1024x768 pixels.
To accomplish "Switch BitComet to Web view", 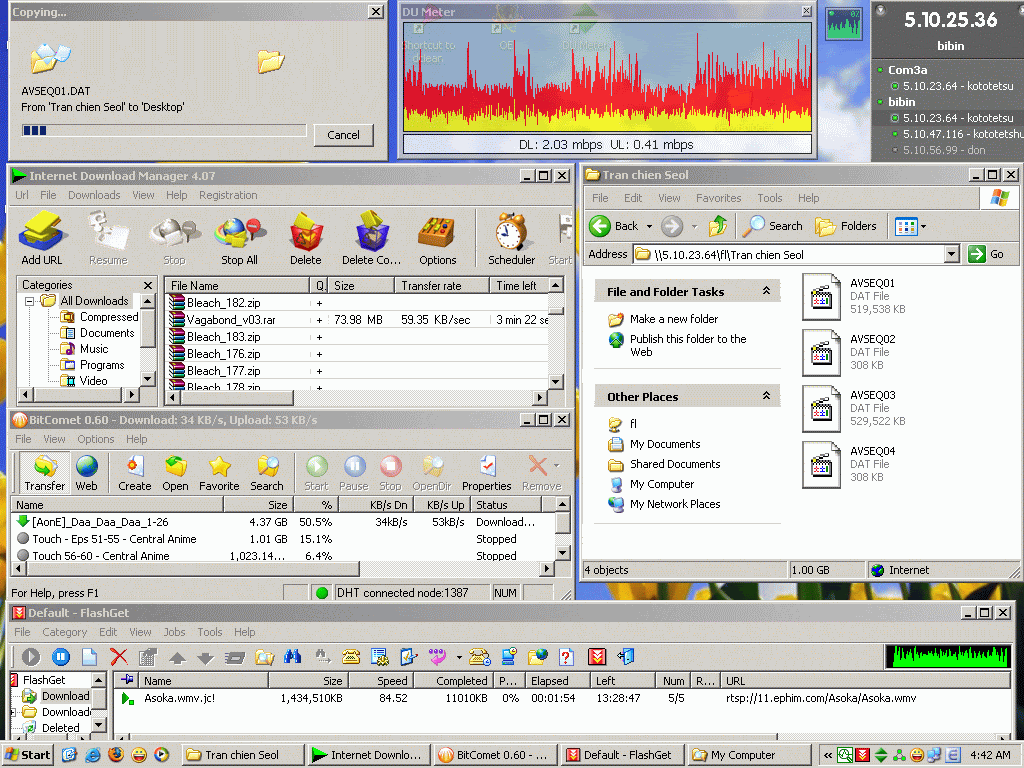I will pyautogui.click(x=87, y=473).
